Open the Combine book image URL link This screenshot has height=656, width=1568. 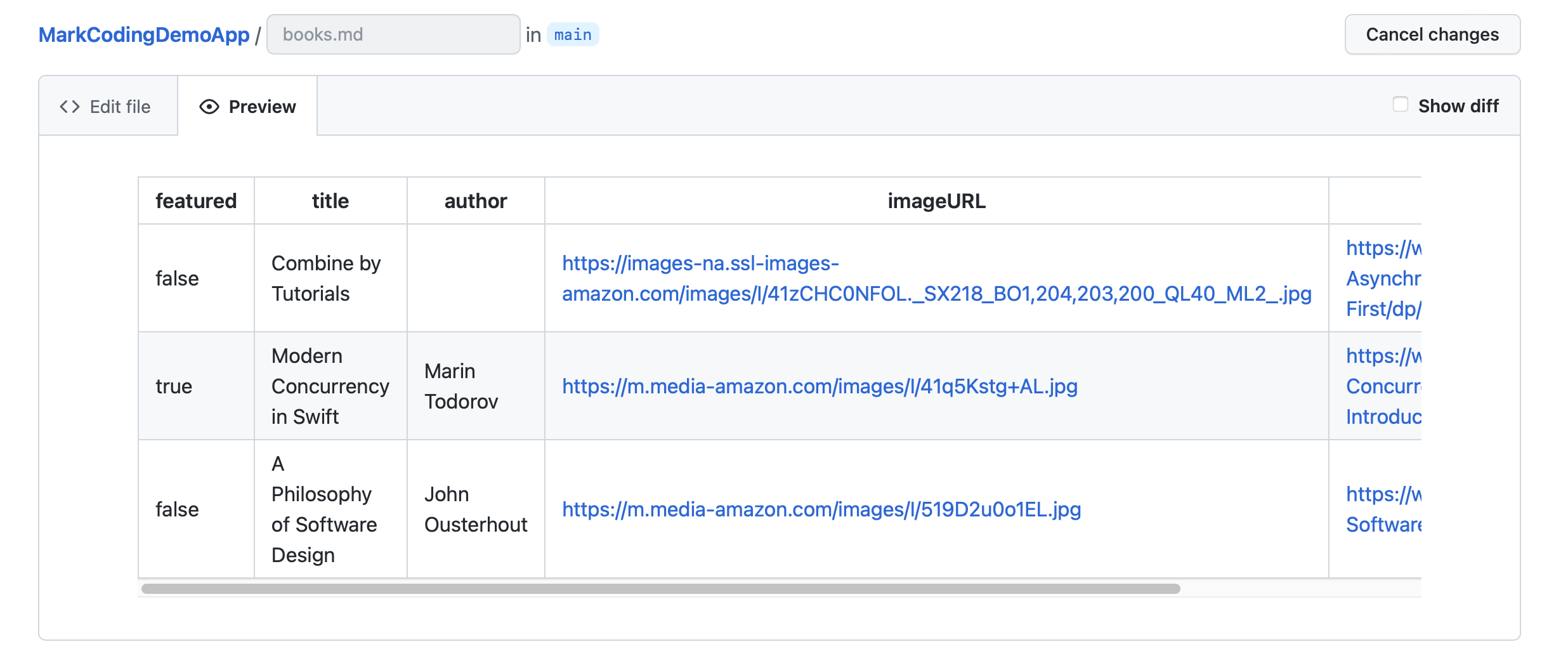(x=936, y=278)
